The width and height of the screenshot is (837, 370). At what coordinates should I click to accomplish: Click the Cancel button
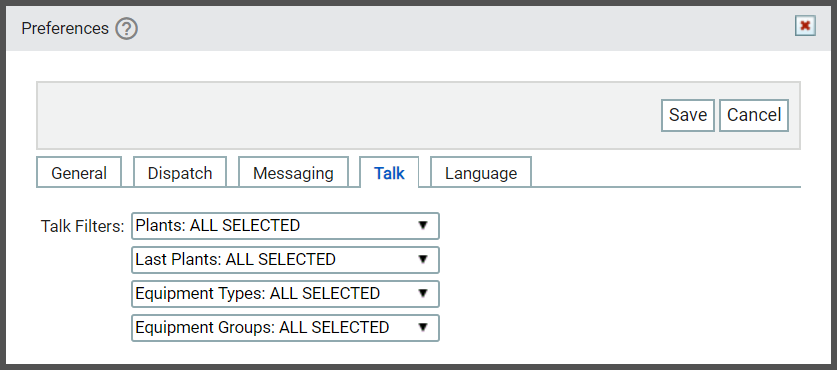click(754, 115)
